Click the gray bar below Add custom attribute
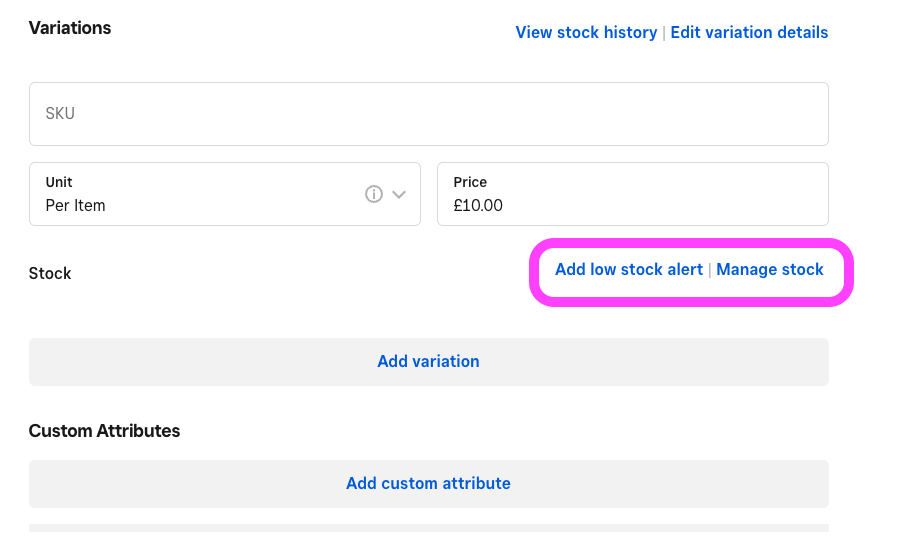The height and width of the screenshot is (560, 910). pos(428,528)
